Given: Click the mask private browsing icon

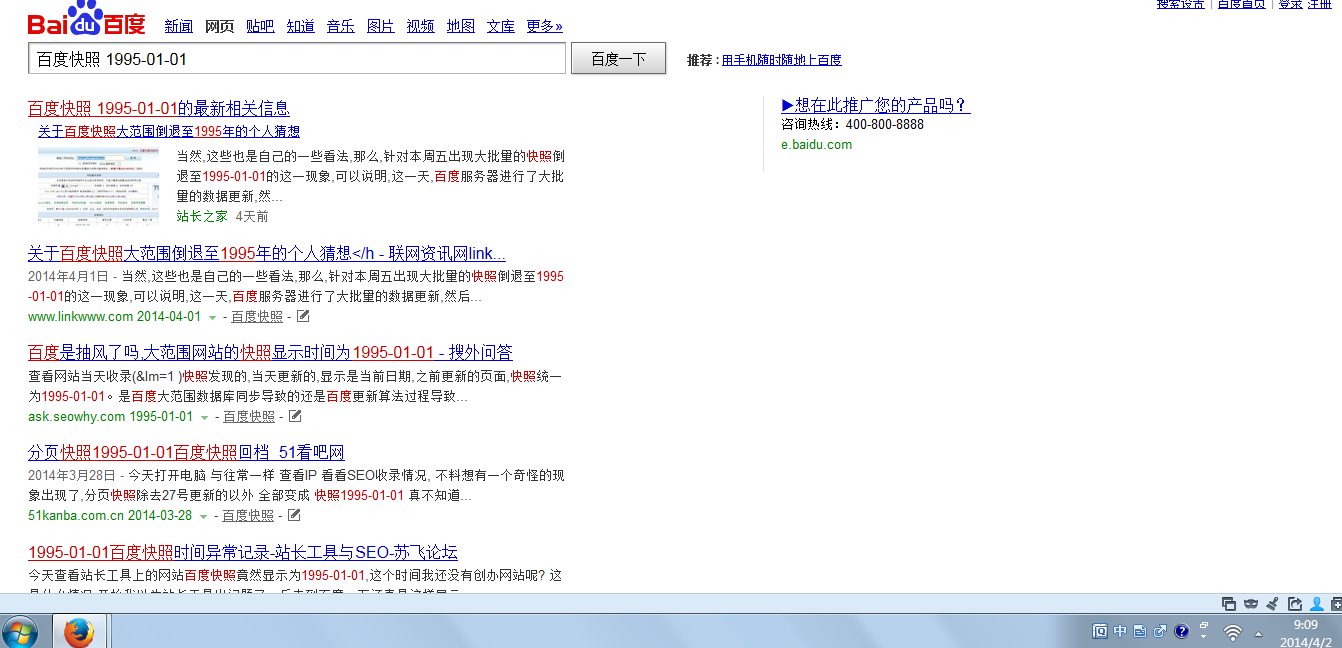Looking at the screenshot, I should coord(1251,603).
